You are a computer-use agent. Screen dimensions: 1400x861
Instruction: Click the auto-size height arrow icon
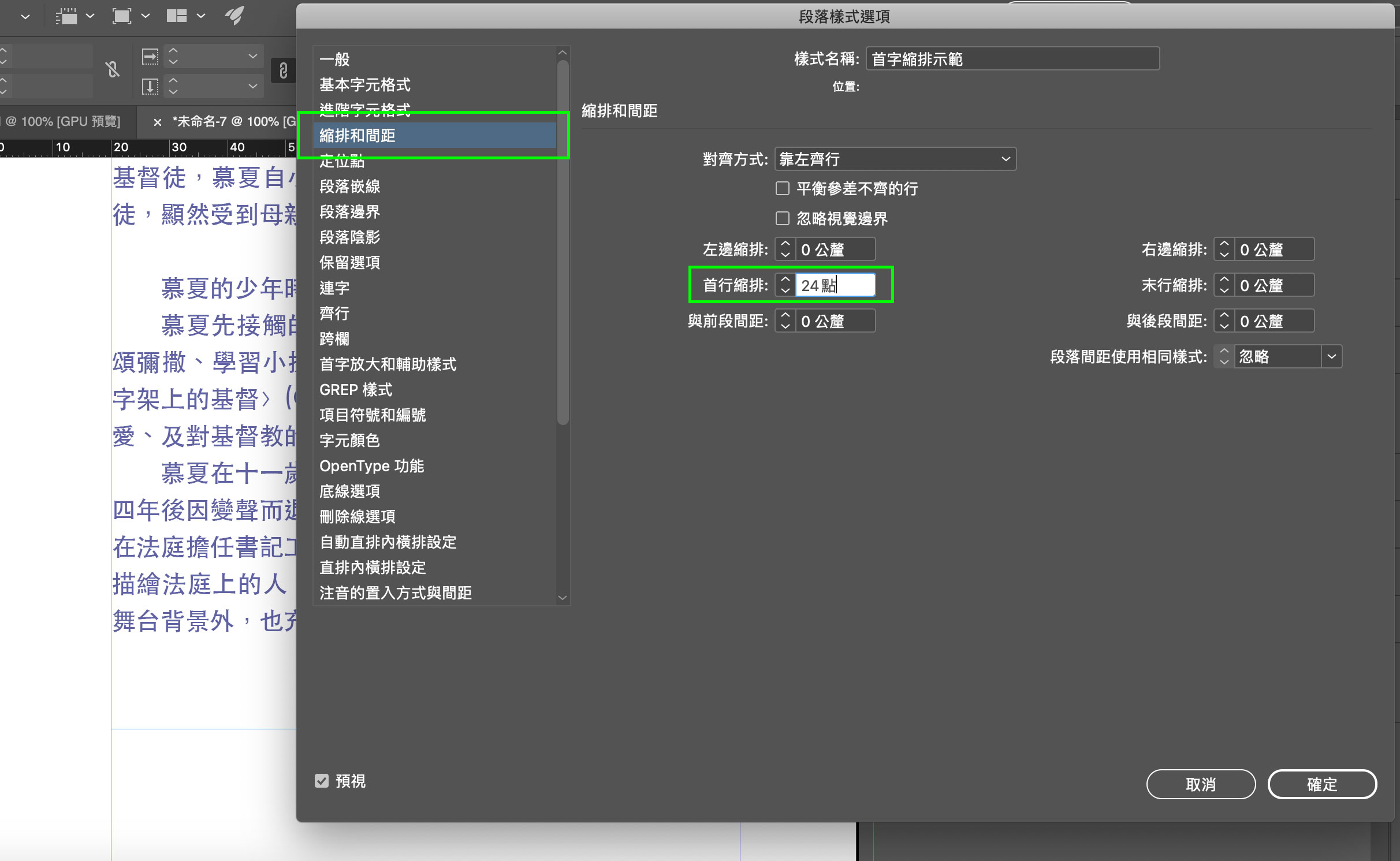tap(150, 87)
